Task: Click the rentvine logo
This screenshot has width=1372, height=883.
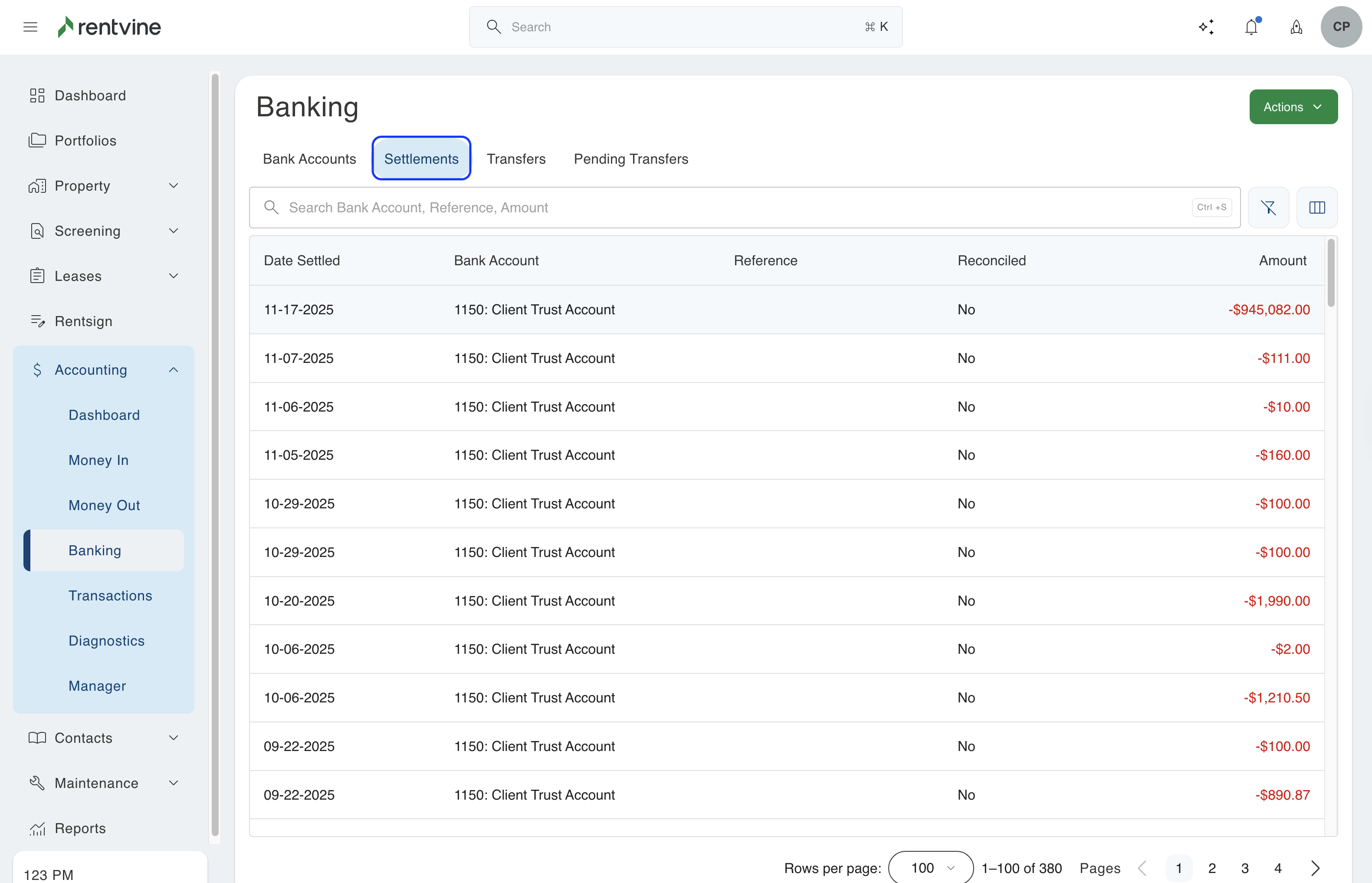Action: coord(109,27)
